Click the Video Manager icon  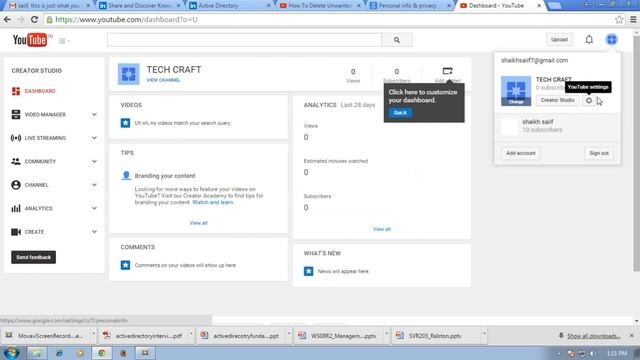click(16, 115)
